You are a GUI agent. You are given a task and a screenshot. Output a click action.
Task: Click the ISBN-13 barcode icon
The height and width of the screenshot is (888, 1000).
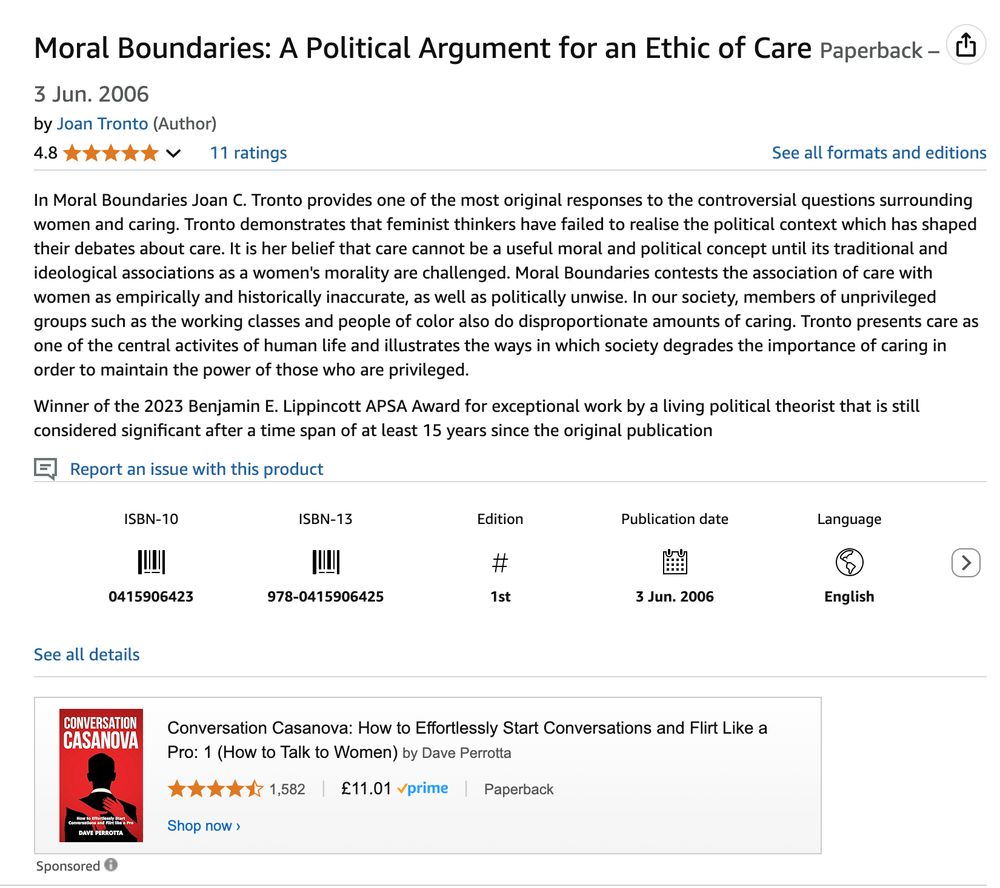point(325,562)
